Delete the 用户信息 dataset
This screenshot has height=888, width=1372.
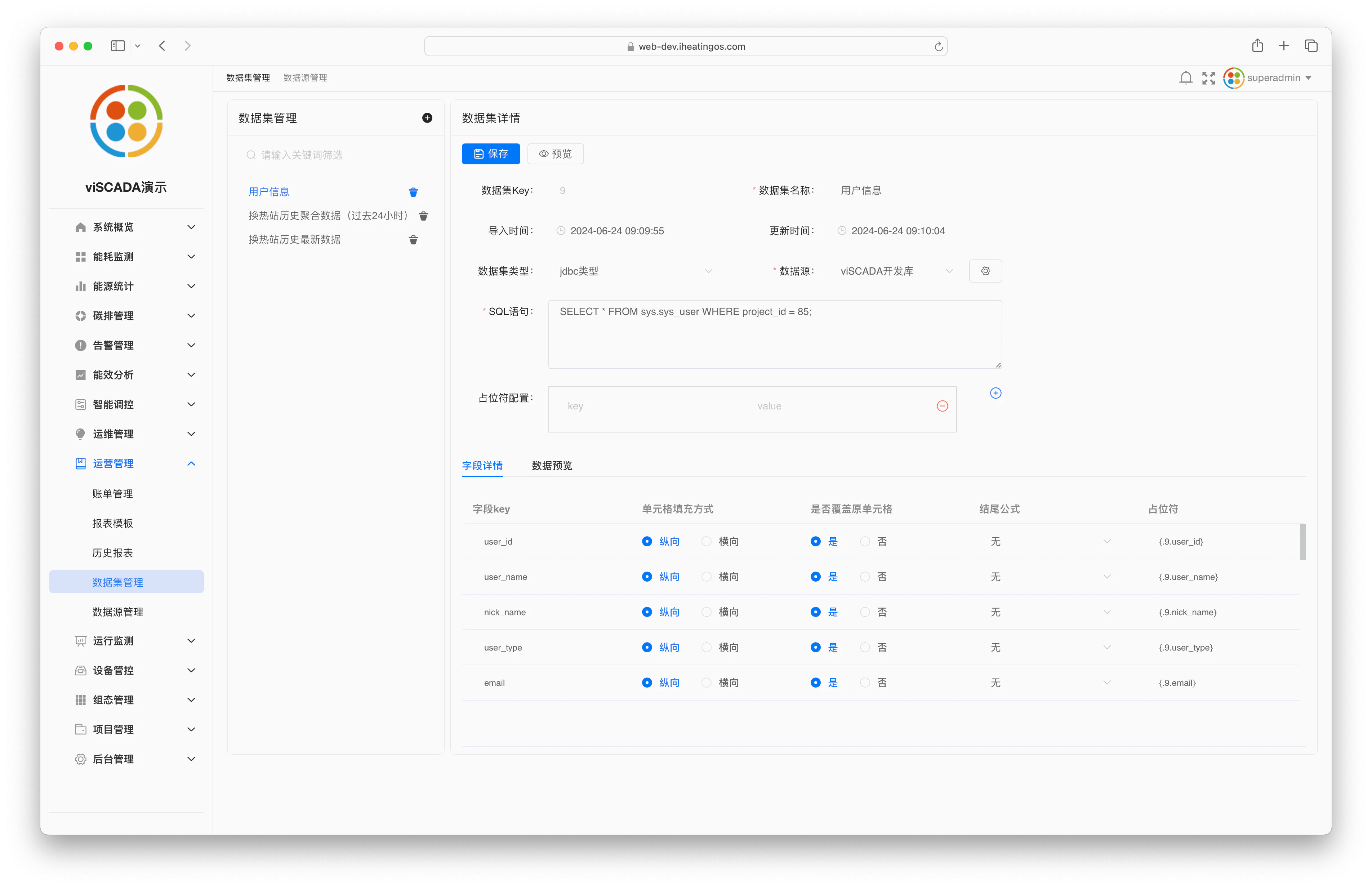point(413,192)
